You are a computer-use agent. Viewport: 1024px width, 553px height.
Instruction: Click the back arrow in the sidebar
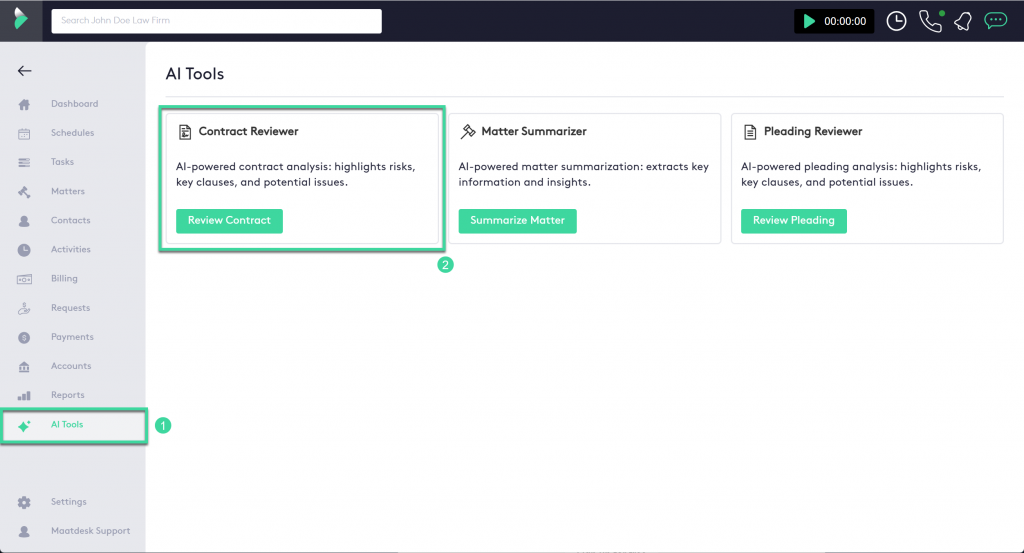pyautogui.click(x=25, y=71)
